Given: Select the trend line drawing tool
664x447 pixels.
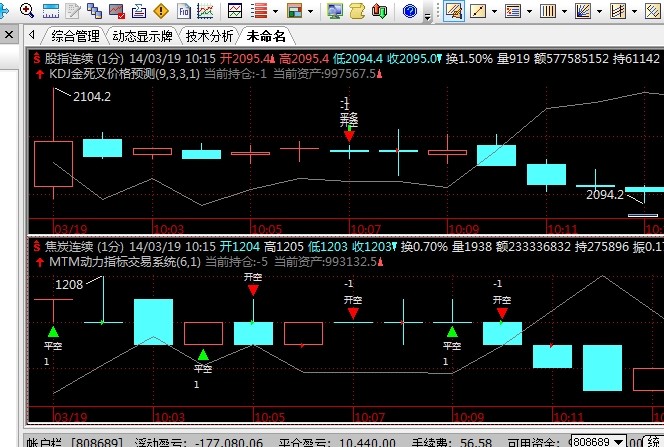Looking at the screenshot, I should [478, 11].
